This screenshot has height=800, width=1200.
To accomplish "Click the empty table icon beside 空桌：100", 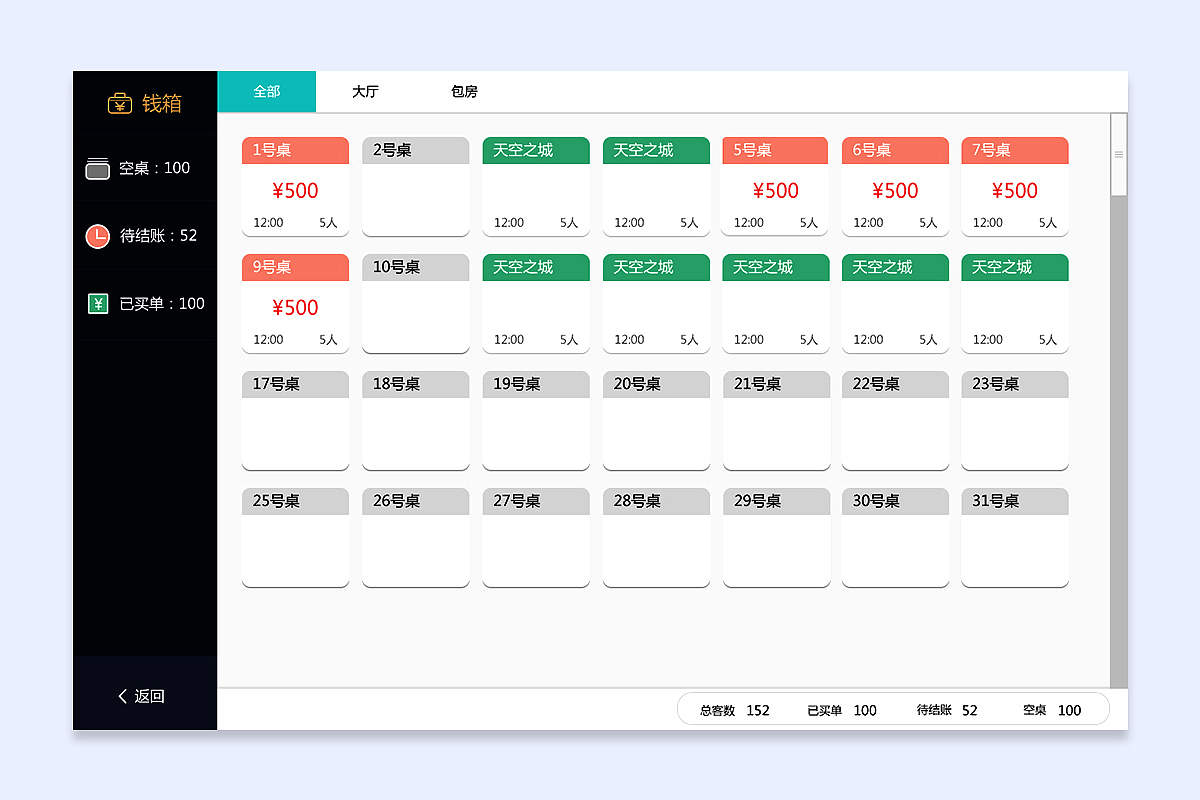I will pyautogui.click(x=97, y=168).
